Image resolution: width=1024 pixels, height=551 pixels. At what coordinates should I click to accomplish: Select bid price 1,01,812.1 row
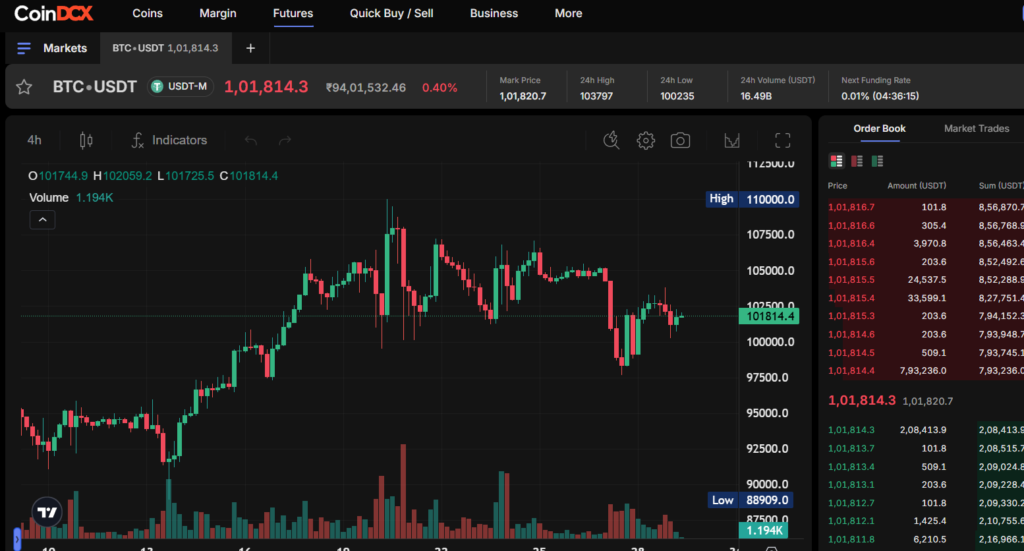pyautogui.click(x=925, y=521)
